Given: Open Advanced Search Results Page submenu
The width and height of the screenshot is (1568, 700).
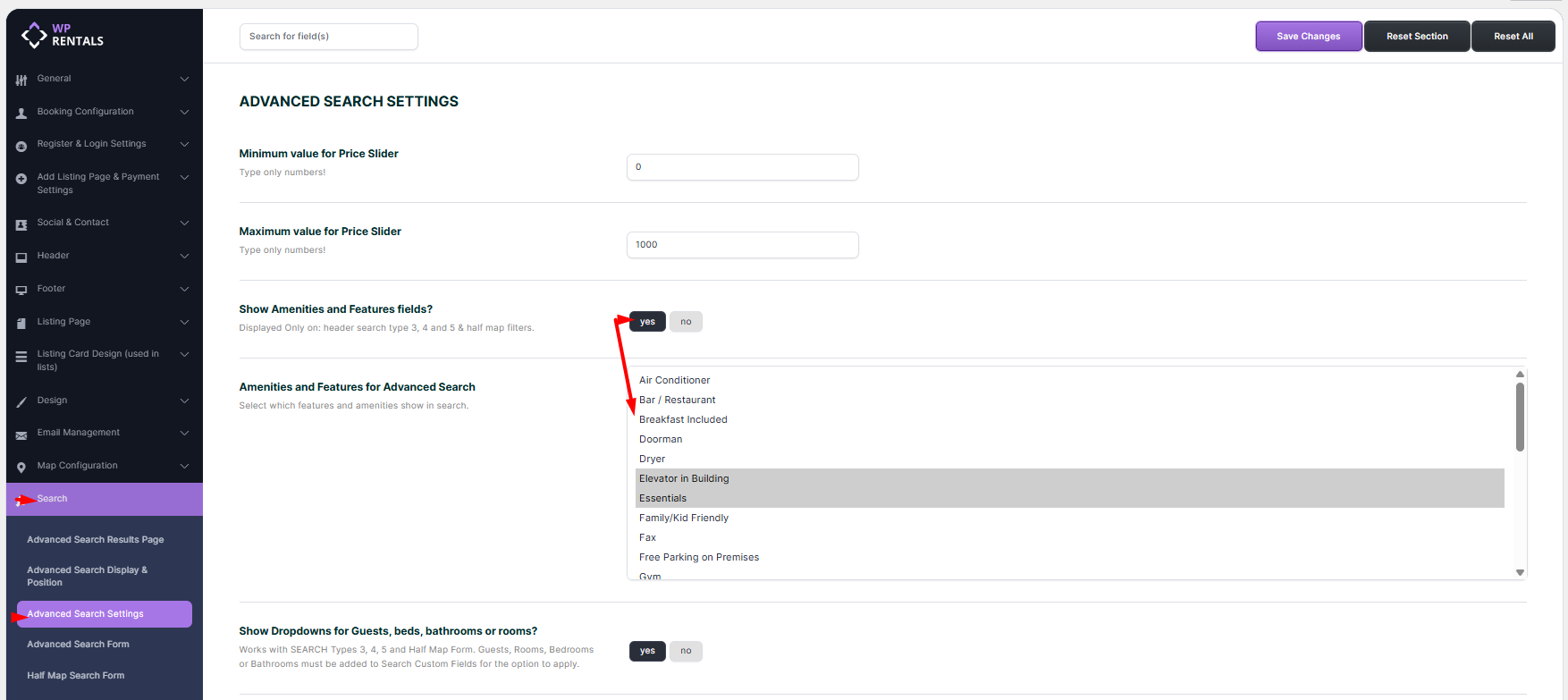Looking at the screenshot, I should pyautogui.click(x=95, y=540).
